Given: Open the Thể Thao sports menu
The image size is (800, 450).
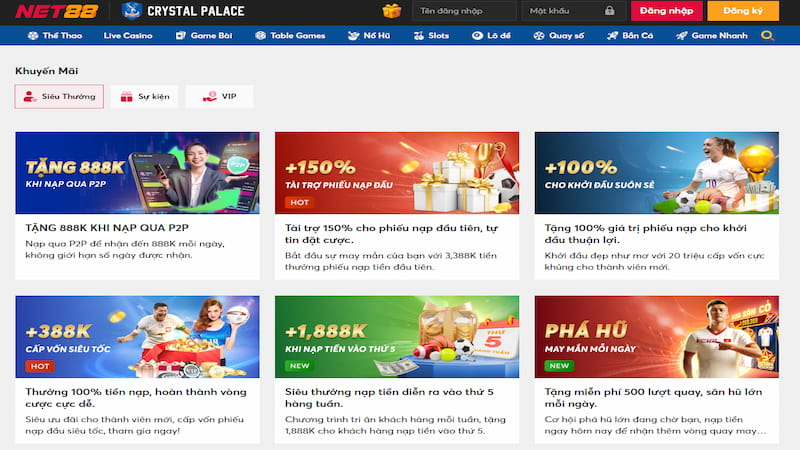Looking at the screenshot, I should coord(55,35).
